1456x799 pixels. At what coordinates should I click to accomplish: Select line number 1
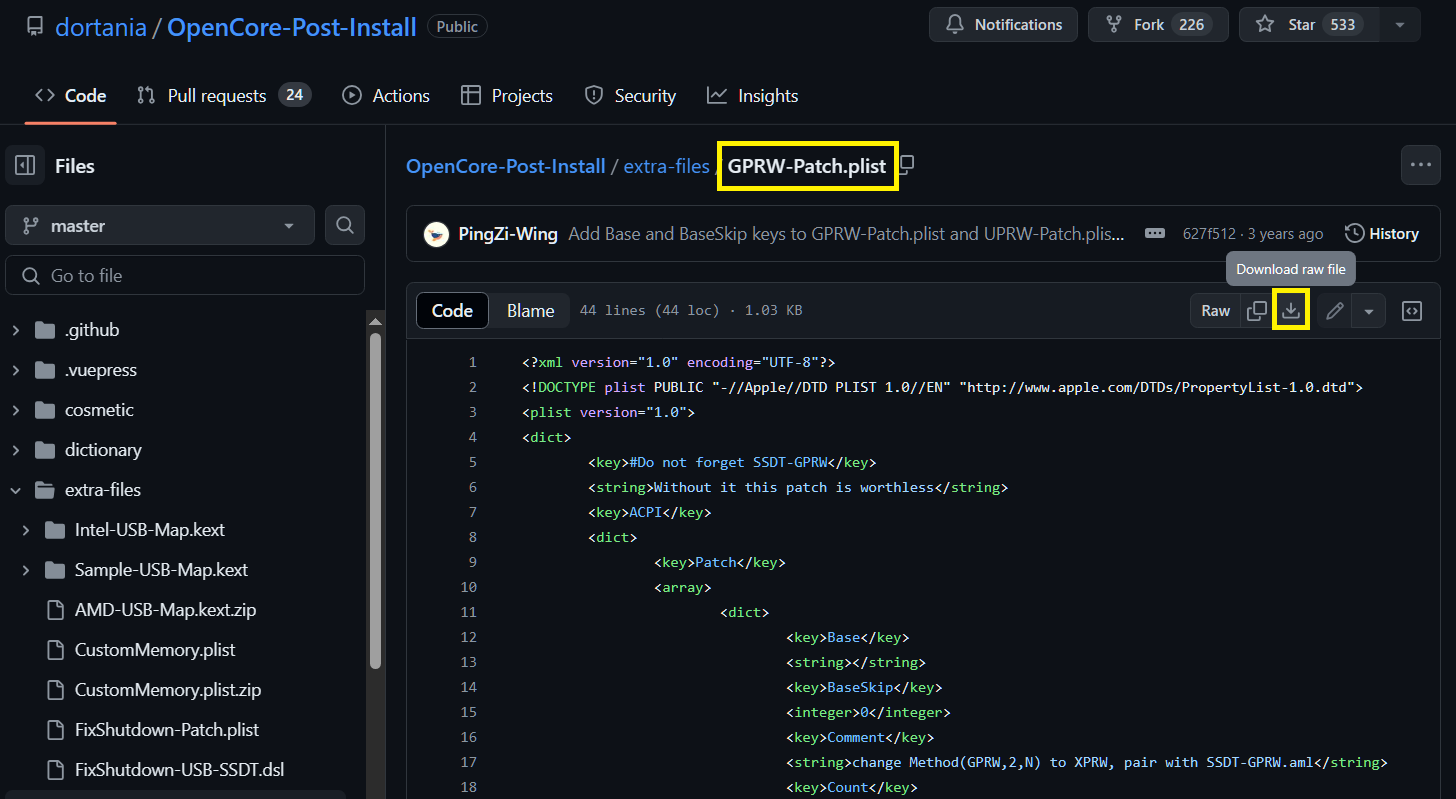click(x=472, y=362)
